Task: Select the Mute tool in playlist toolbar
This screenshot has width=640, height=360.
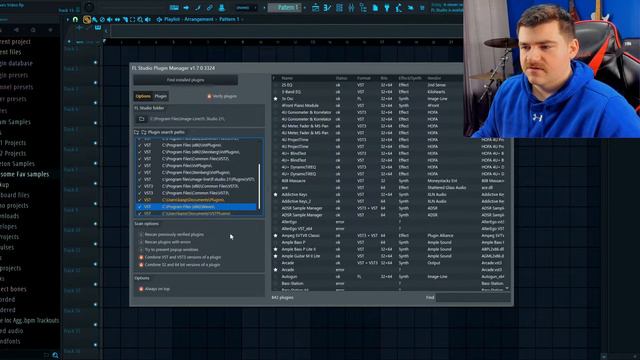Action: coord(109,19)
